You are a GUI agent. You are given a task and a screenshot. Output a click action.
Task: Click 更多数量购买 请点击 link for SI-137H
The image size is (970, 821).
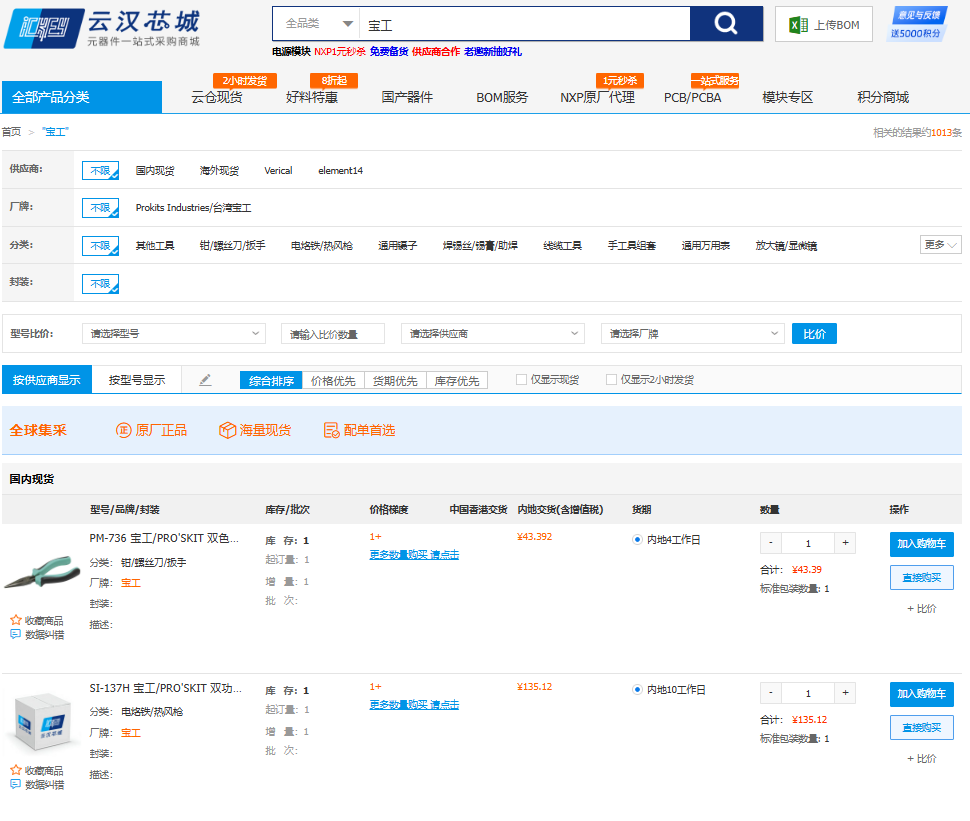pos(414,704)
